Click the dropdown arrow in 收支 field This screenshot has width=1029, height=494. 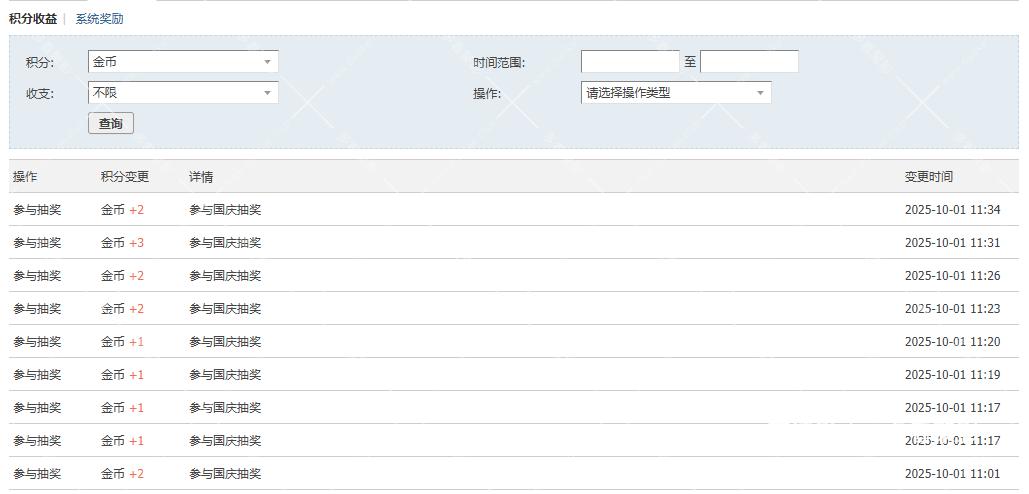(267, 93)
